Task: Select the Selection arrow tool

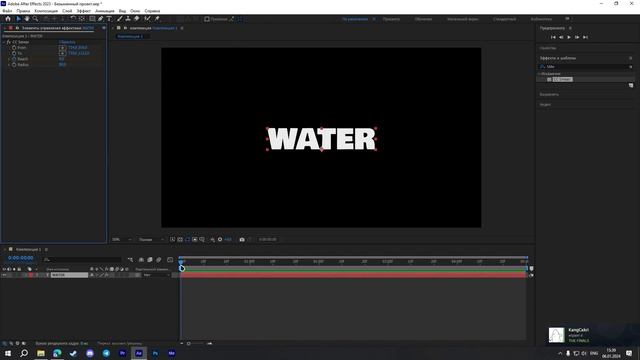Action: pos(18,19)
